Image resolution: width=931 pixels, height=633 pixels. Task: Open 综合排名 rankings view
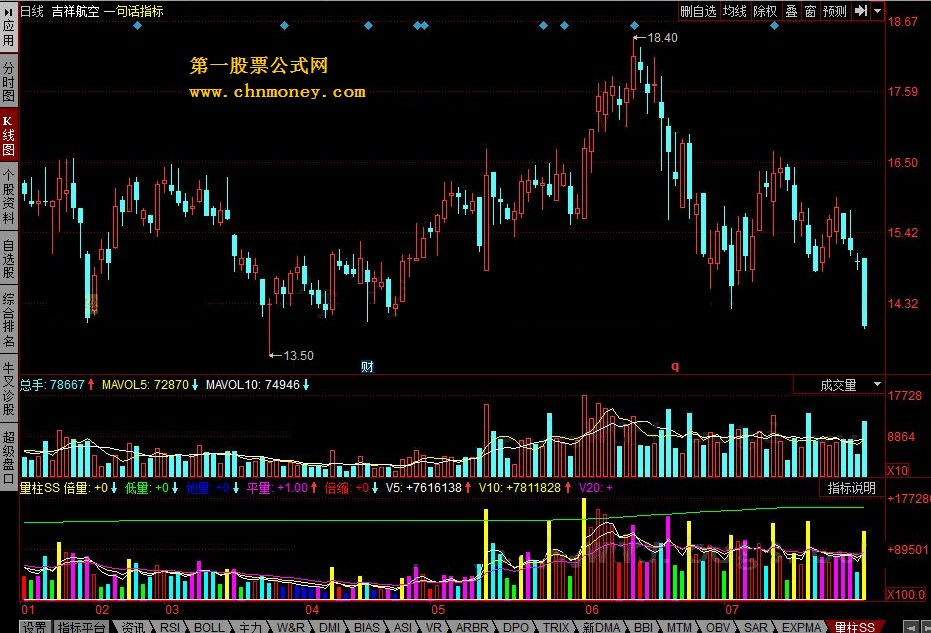click(9, 320)
